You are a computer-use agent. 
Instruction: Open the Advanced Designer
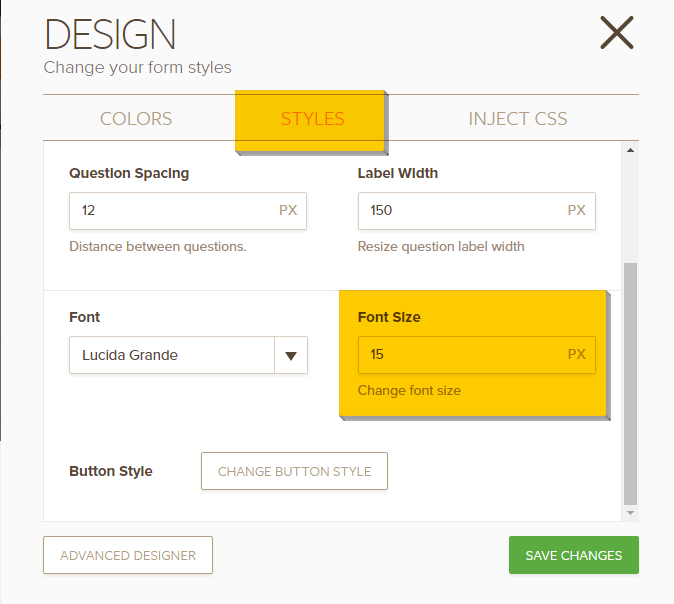tap(128, 556)
